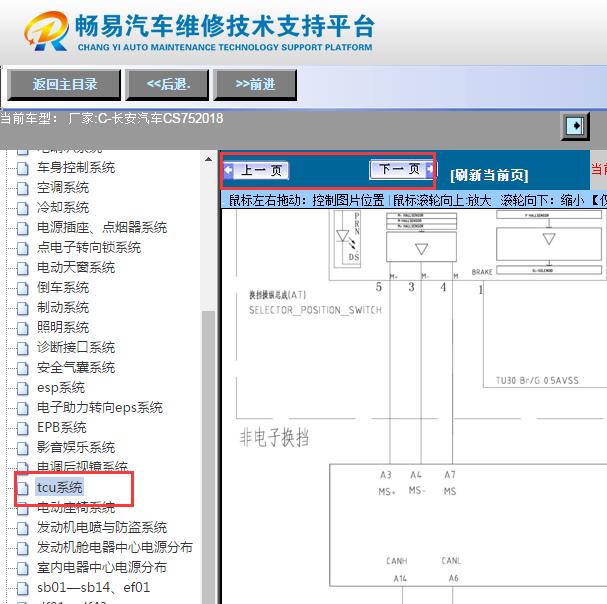This screenshot has width=607, height=604.
Task: Click the document icon beside 照明系统
Action: (23, 328)
